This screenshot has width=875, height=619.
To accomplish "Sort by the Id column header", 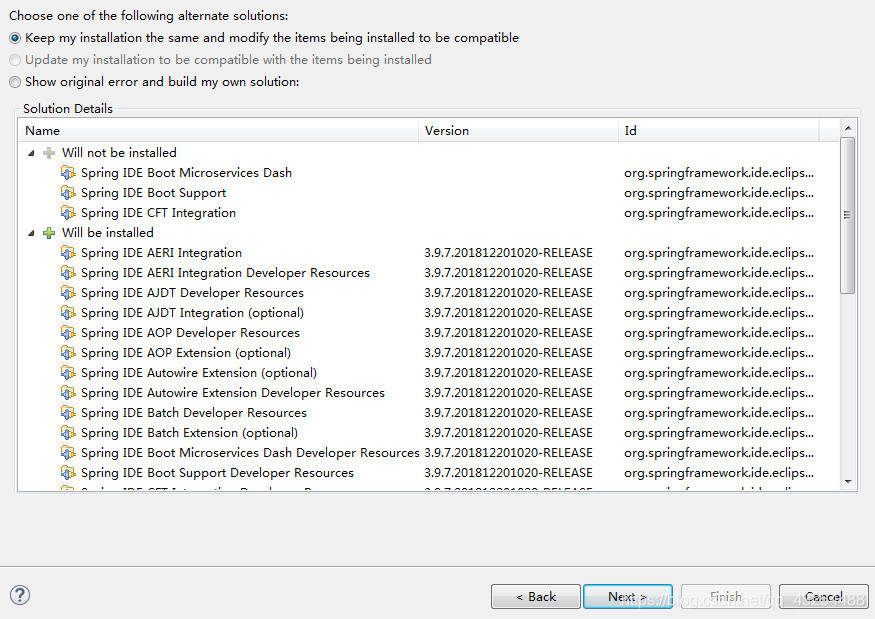I will (x=719, y=131).
